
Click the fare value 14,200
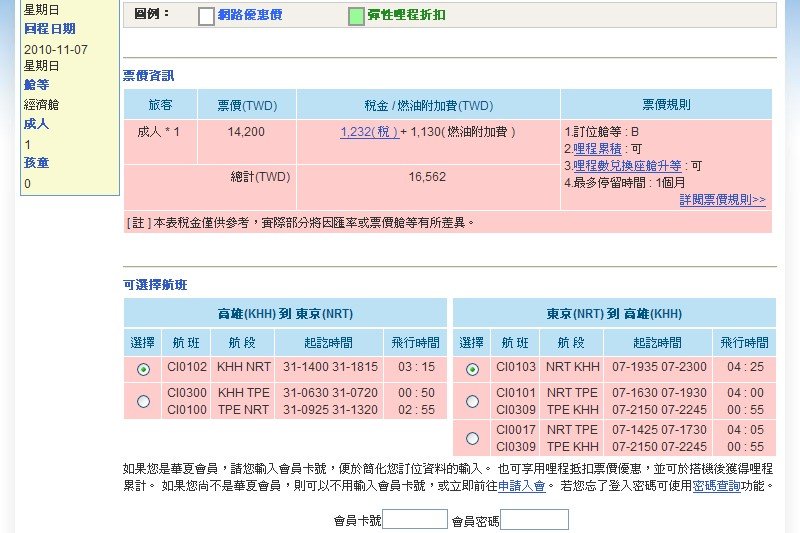(246, 132)
